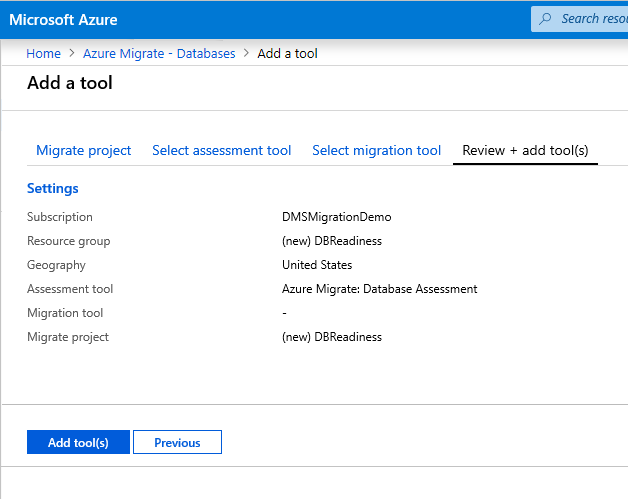
Task: Select Resource group value (new) DBReadiness
Action: click(x=332, y=241)
